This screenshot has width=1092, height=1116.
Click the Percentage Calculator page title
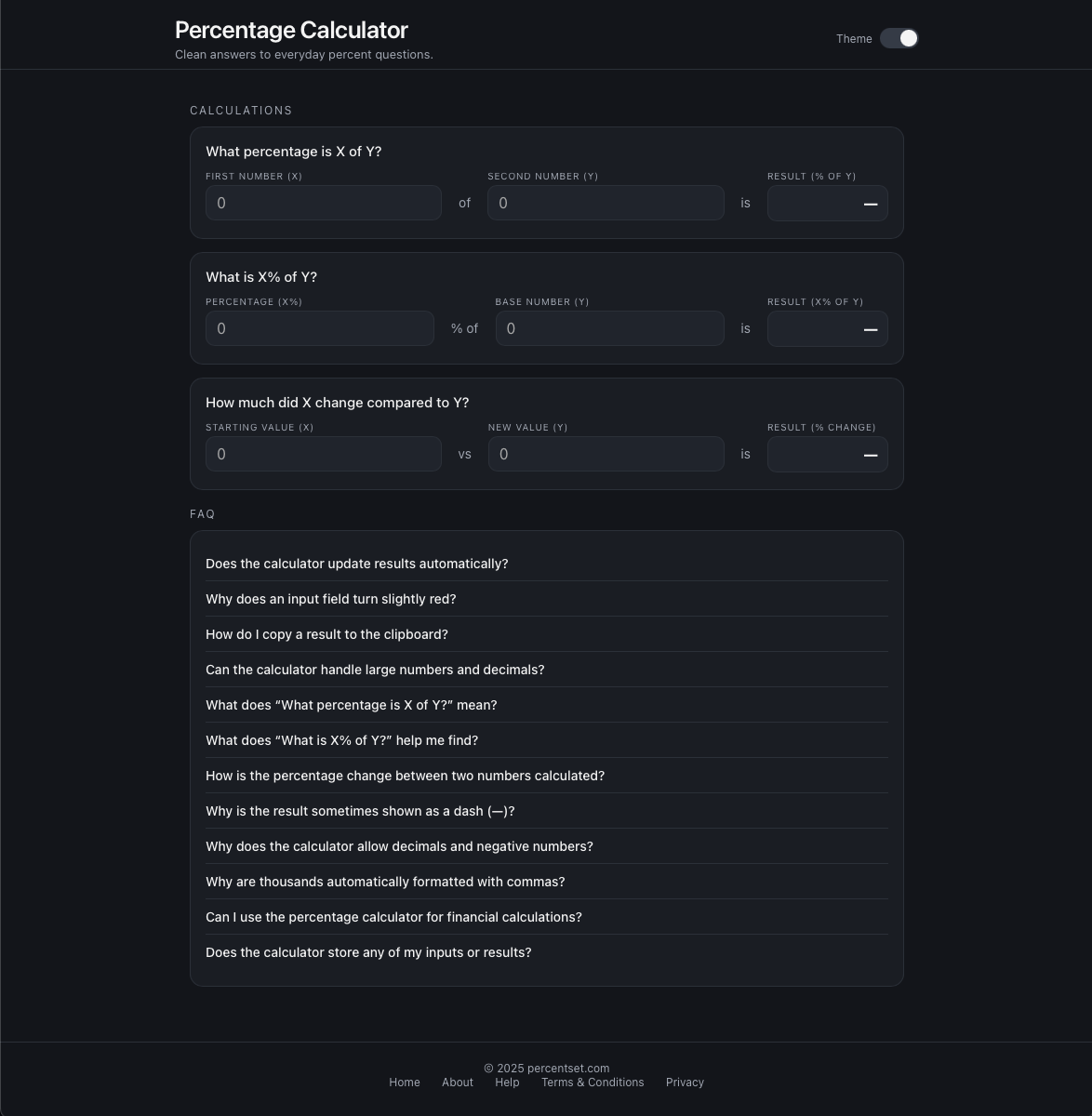pyautogui.click(x=291, y=30)
